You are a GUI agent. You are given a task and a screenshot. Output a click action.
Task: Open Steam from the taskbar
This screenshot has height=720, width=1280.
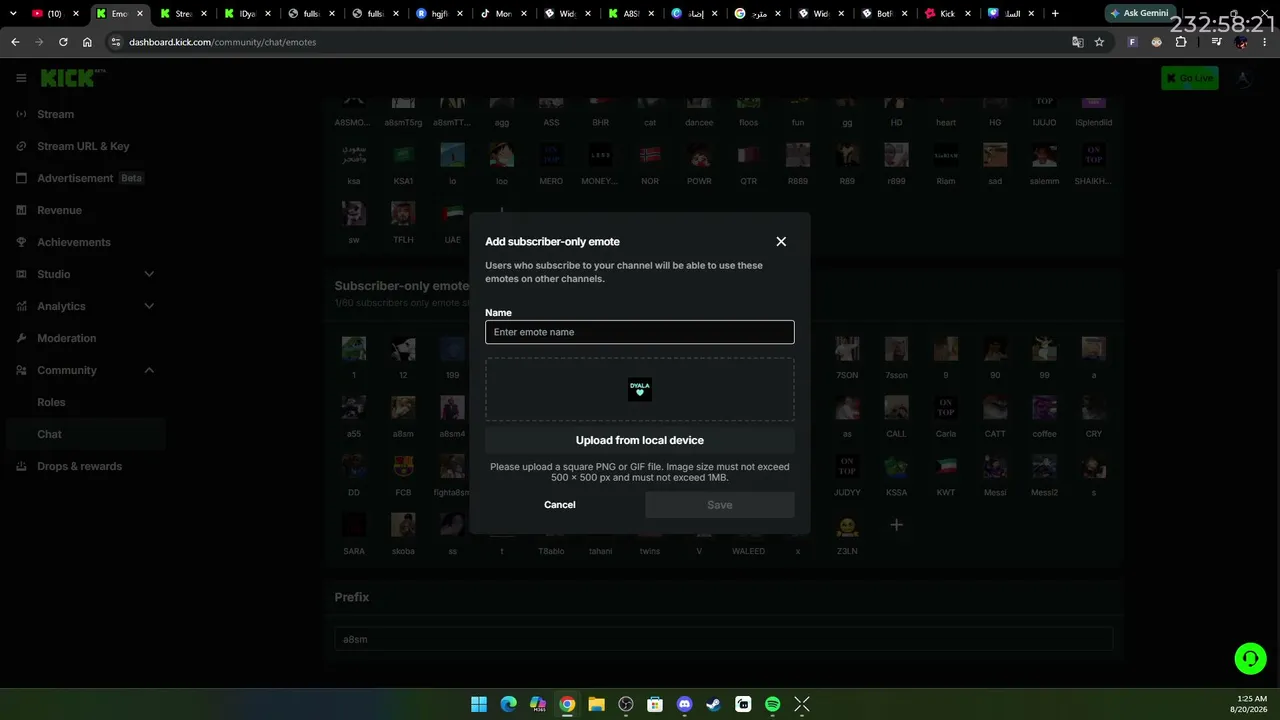(x=714, y=704)
